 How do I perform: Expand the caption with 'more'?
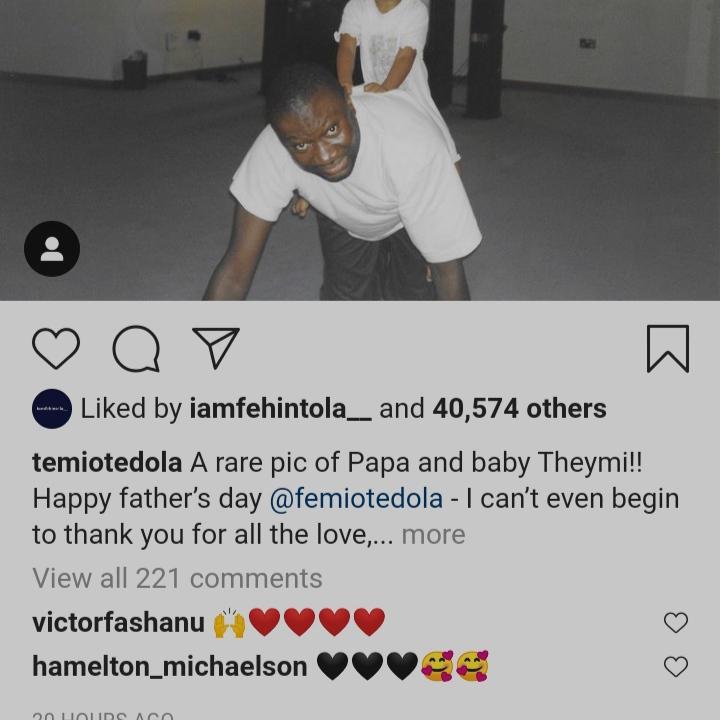click(x=433, y=535)
